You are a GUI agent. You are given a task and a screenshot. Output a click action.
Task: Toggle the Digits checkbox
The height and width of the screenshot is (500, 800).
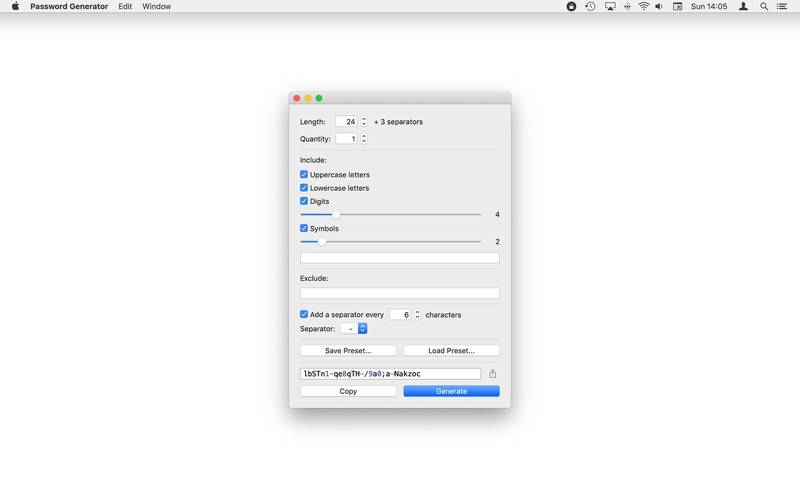304,201
